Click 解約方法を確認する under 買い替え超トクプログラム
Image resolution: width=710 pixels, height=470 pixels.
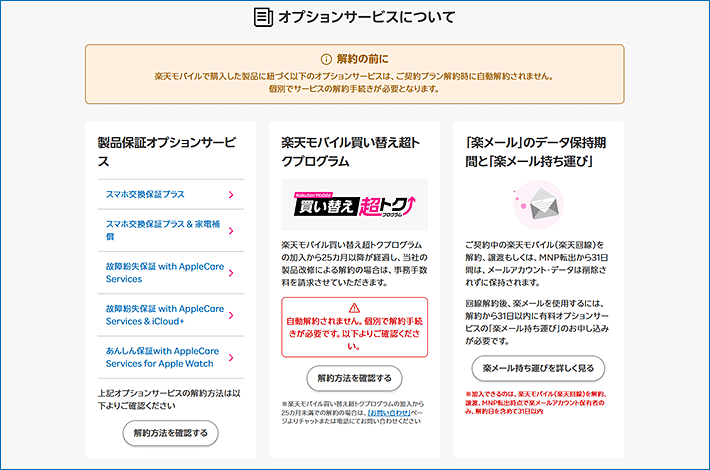(355, 378)
